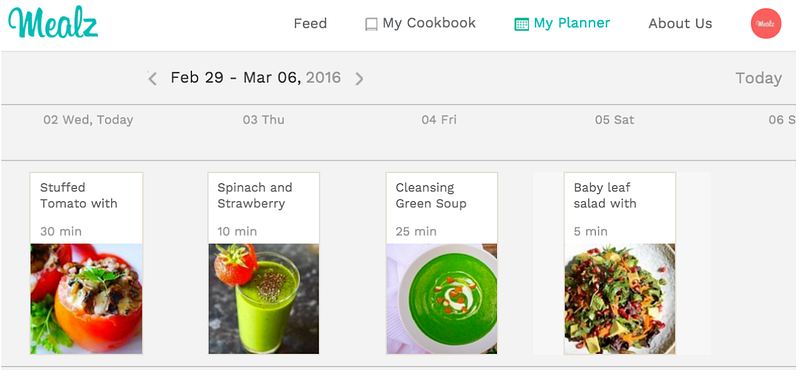
Task: Open the Stuffed Tomato recipe photo
Action: coord(86,299)
